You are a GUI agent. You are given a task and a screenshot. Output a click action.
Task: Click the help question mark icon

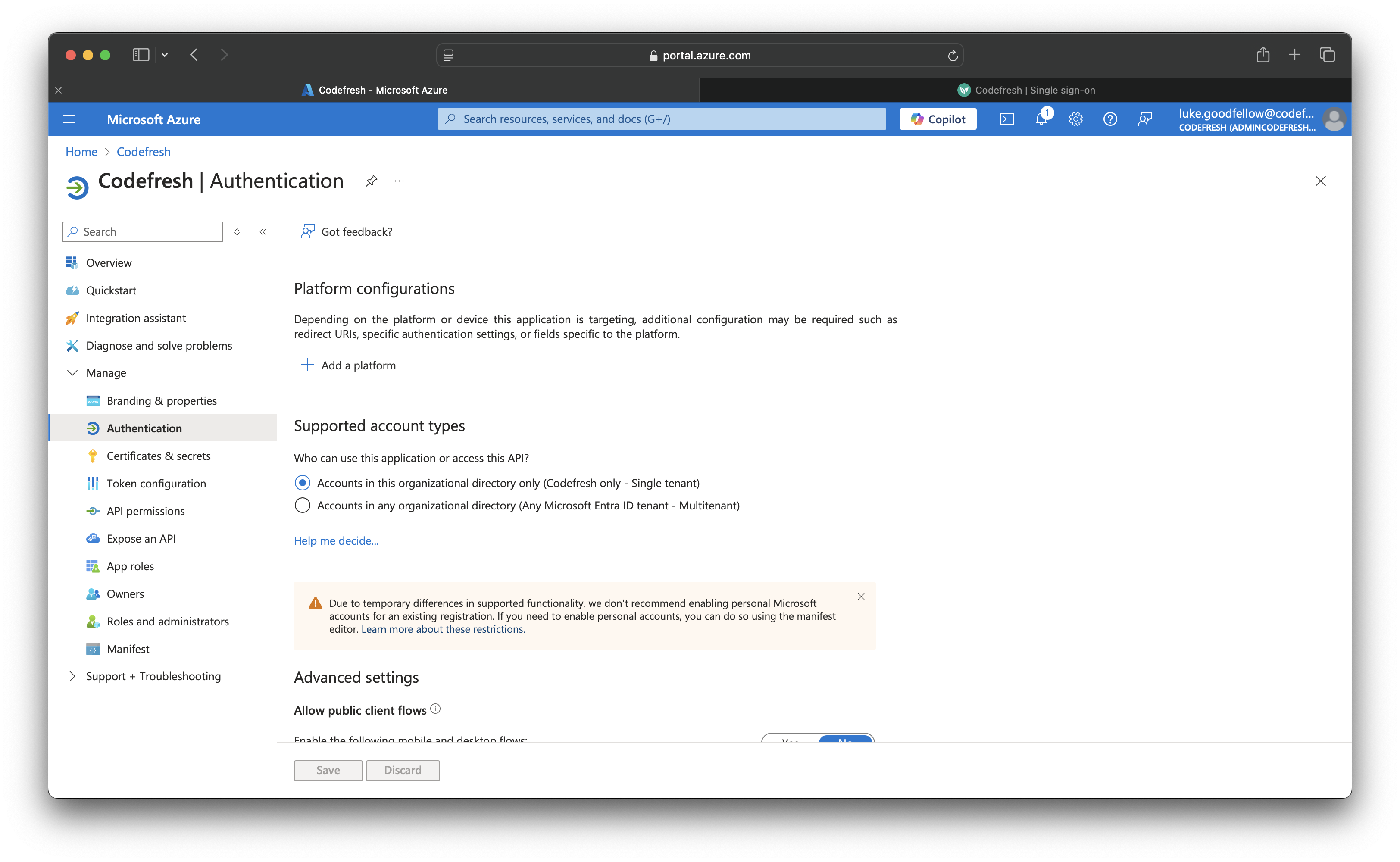[1110, 119]
